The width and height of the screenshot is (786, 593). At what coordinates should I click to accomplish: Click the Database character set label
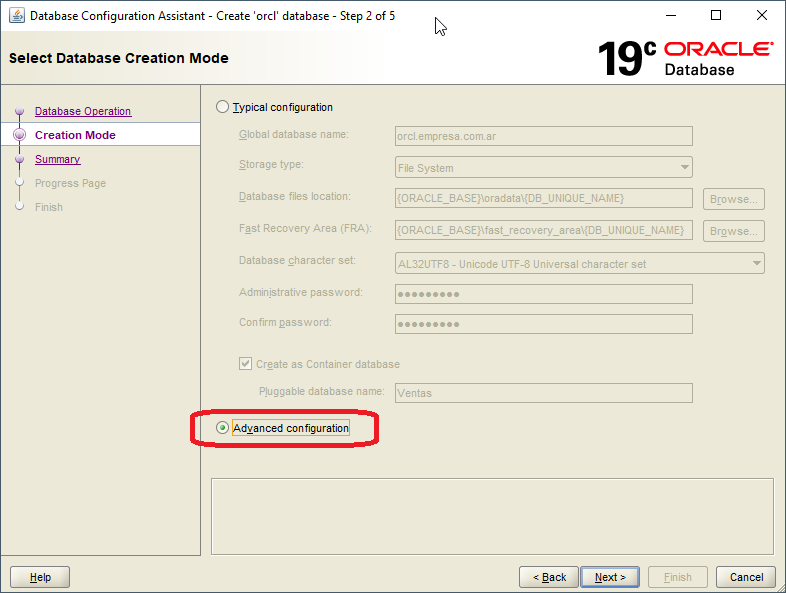click(x=297, y=260)
